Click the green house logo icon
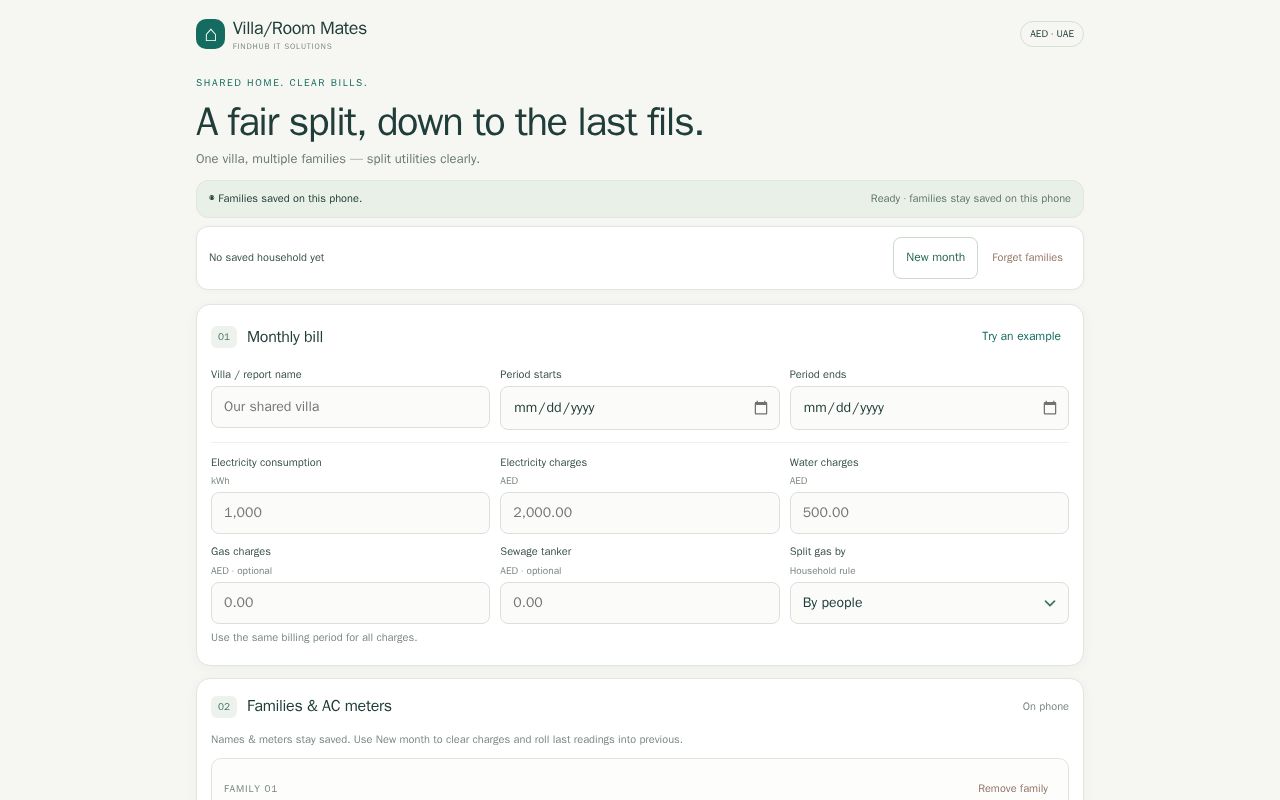This screenshot has width=1280, height=800. click(210, 34)
